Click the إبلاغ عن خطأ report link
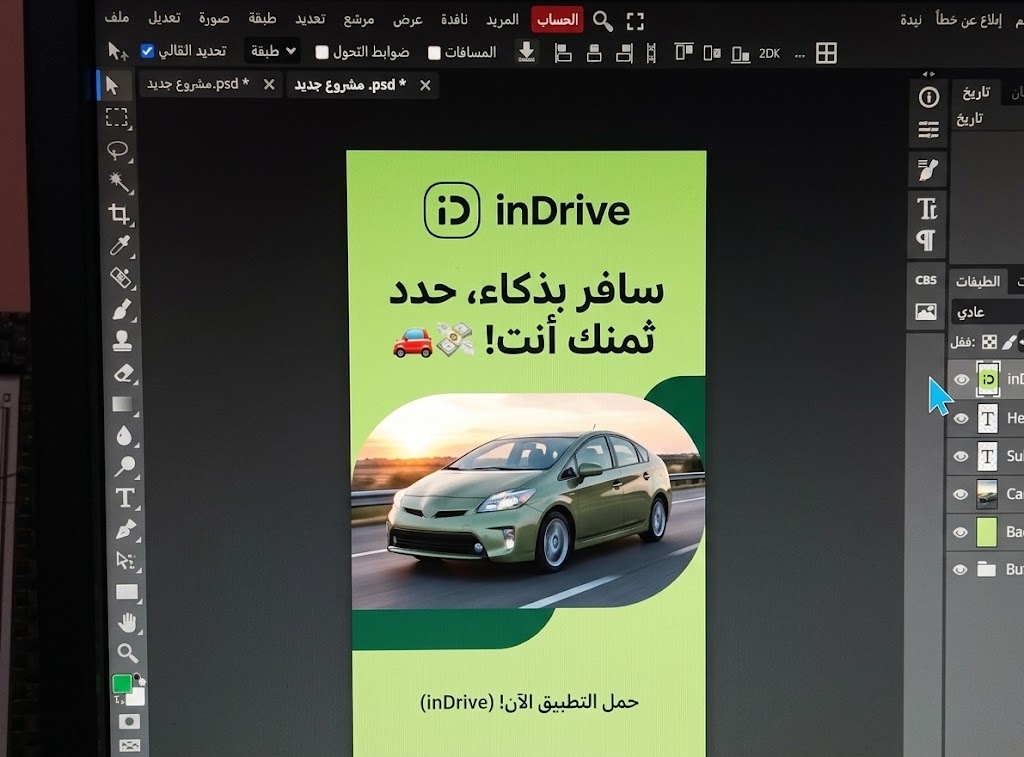Image resolution: width=1024 pixels, height=757 pixels. (x=968, y=20)
